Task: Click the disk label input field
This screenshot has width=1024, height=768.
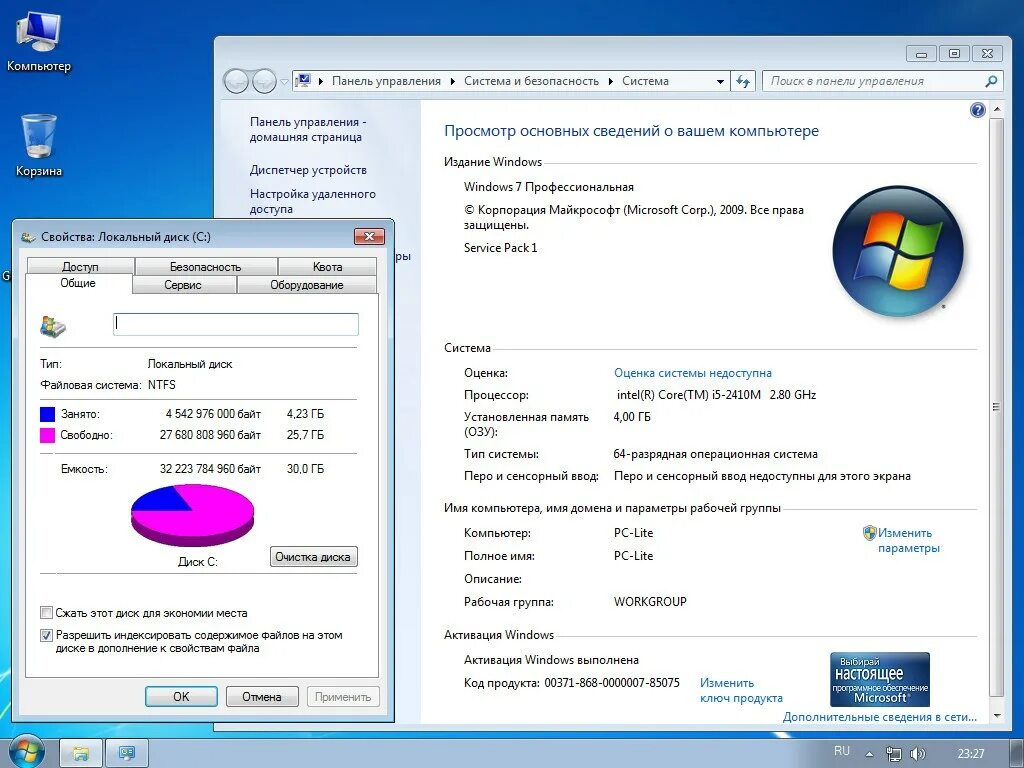Action: point(236,325)
